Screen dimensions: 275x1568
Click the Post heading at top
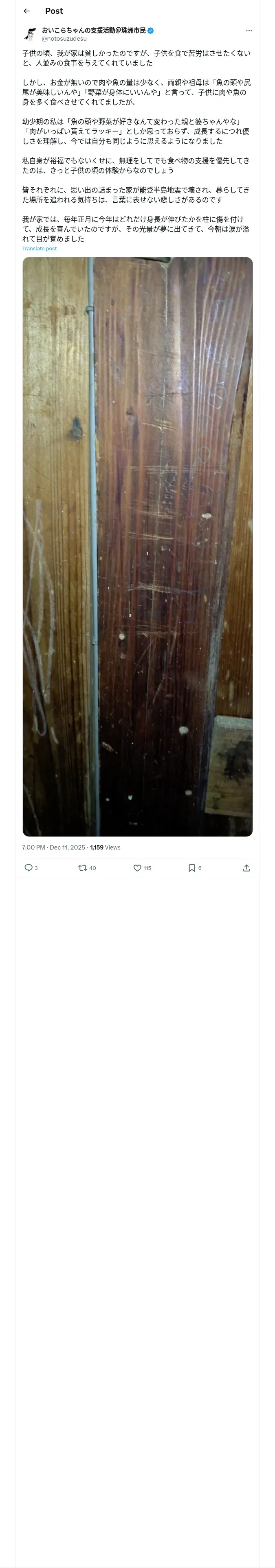coord(54,11)
